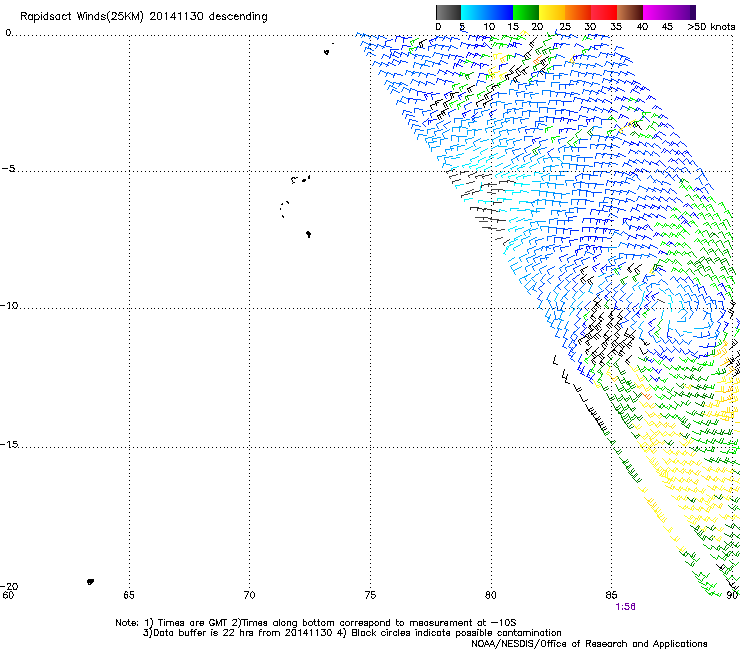Click the legend tick label '45'

point(667,26)
